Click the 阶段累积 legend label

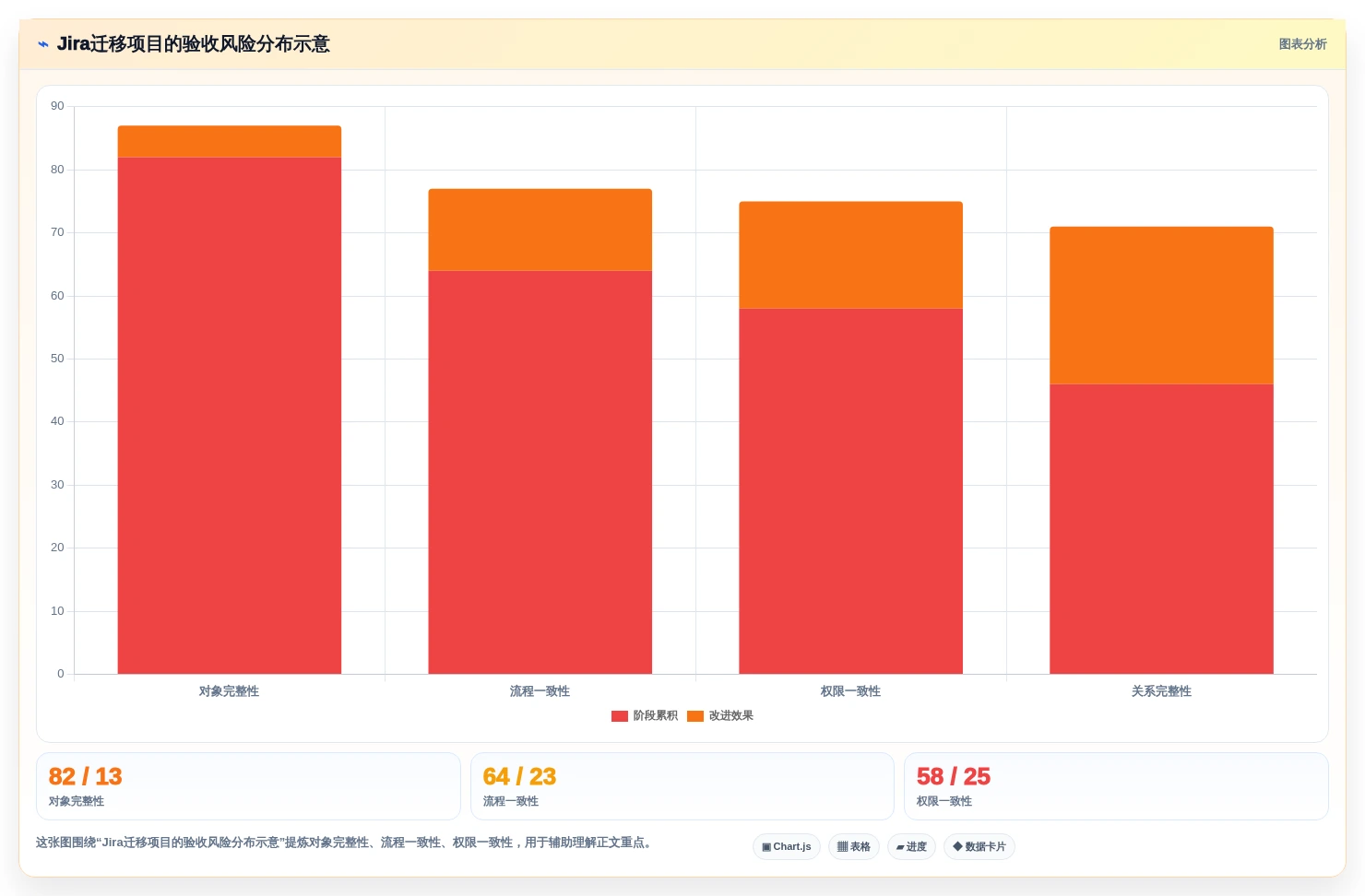[x=655, y=716]
